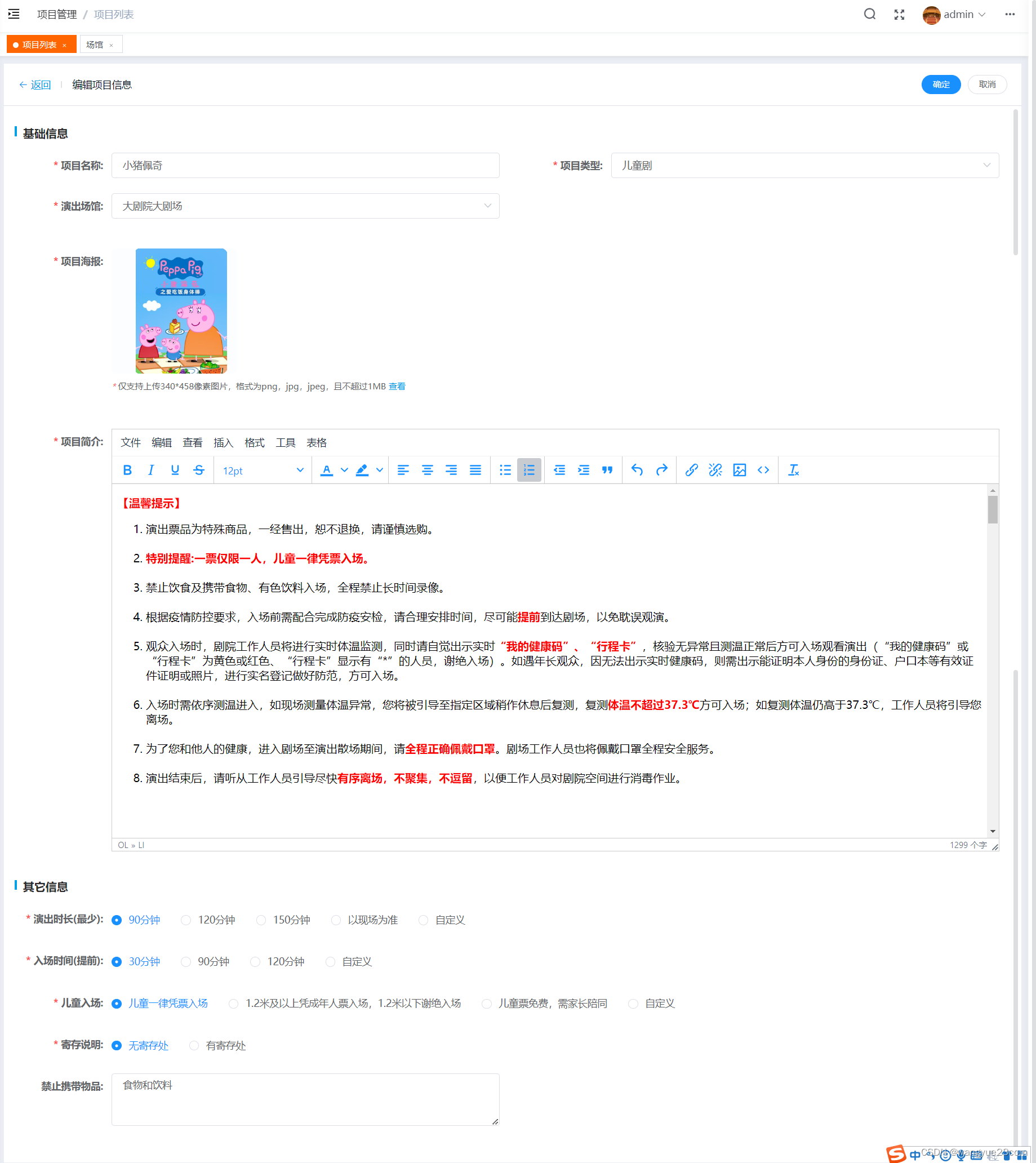Open the 格式 editor menu
The width and height of the screenshot is (1036, 1163).
tap(255, 443)
